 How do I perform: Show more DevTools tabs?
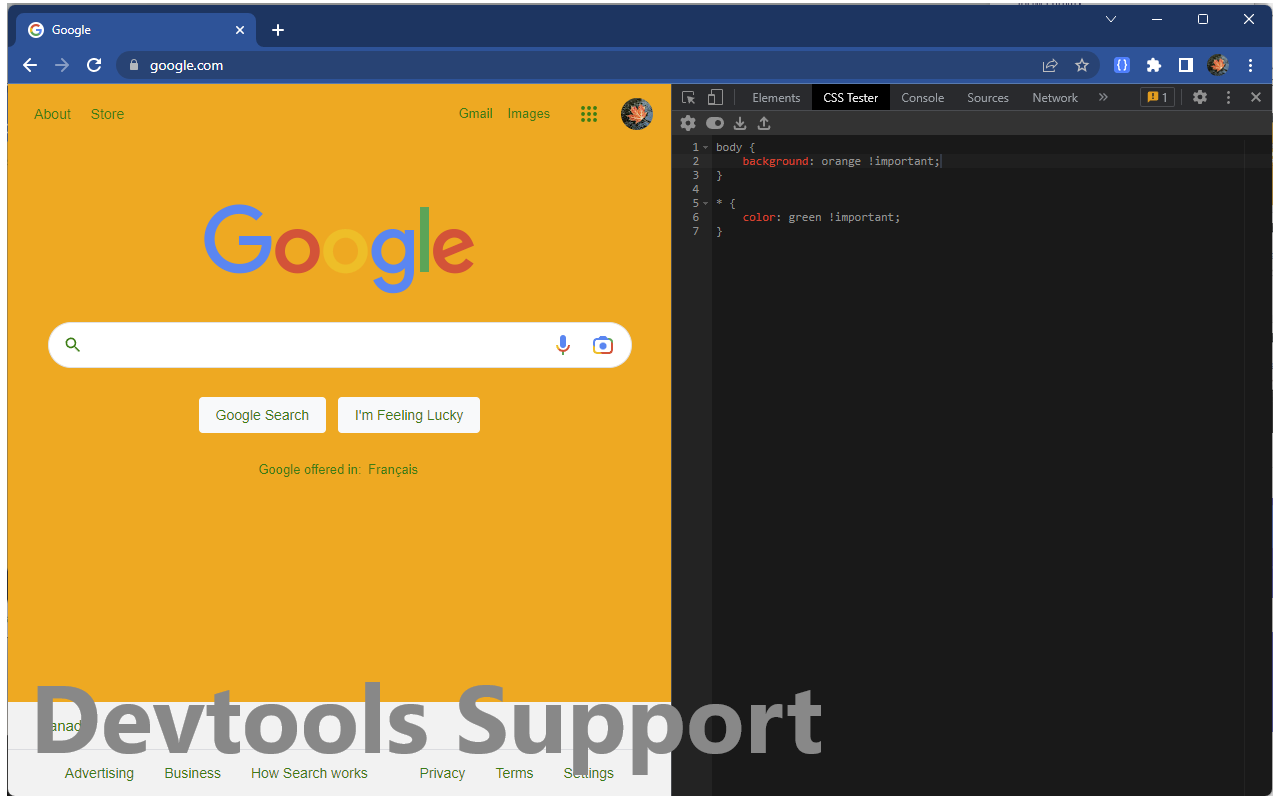coord(1103,97)
